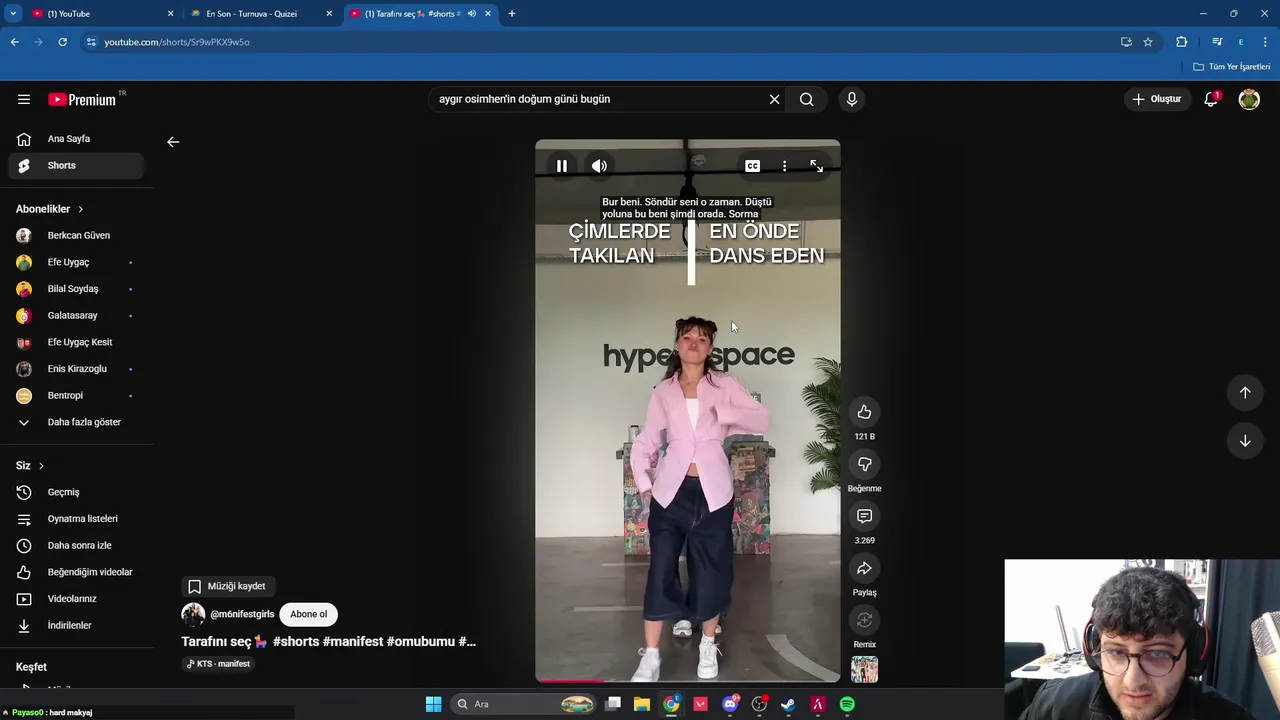Image resolution: width=1280 pixels, height=720 pixels.
Task: Click the search input field
Action: 596,99
